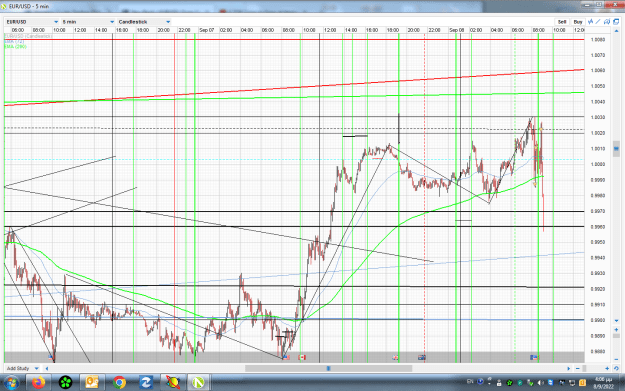Image resolution: width=625 pixels, height=391 pixels.
Task: Click the Sep 07 date label on time axis
Action: tap(206, 30)
